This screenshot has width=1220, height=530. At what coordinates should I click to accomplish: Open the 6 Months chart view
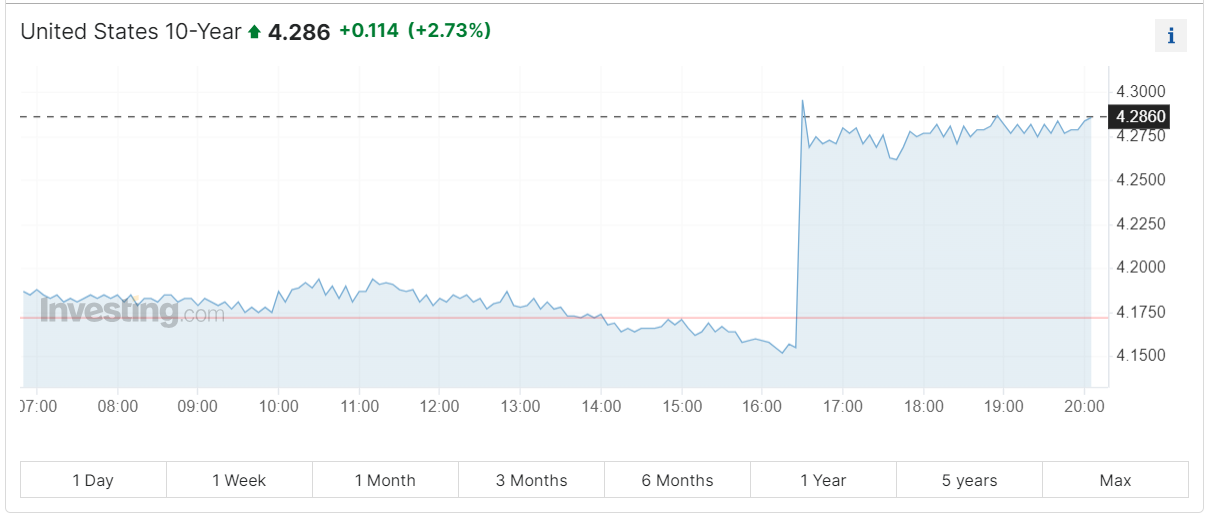pyautogui.click(x=677, y=480)
